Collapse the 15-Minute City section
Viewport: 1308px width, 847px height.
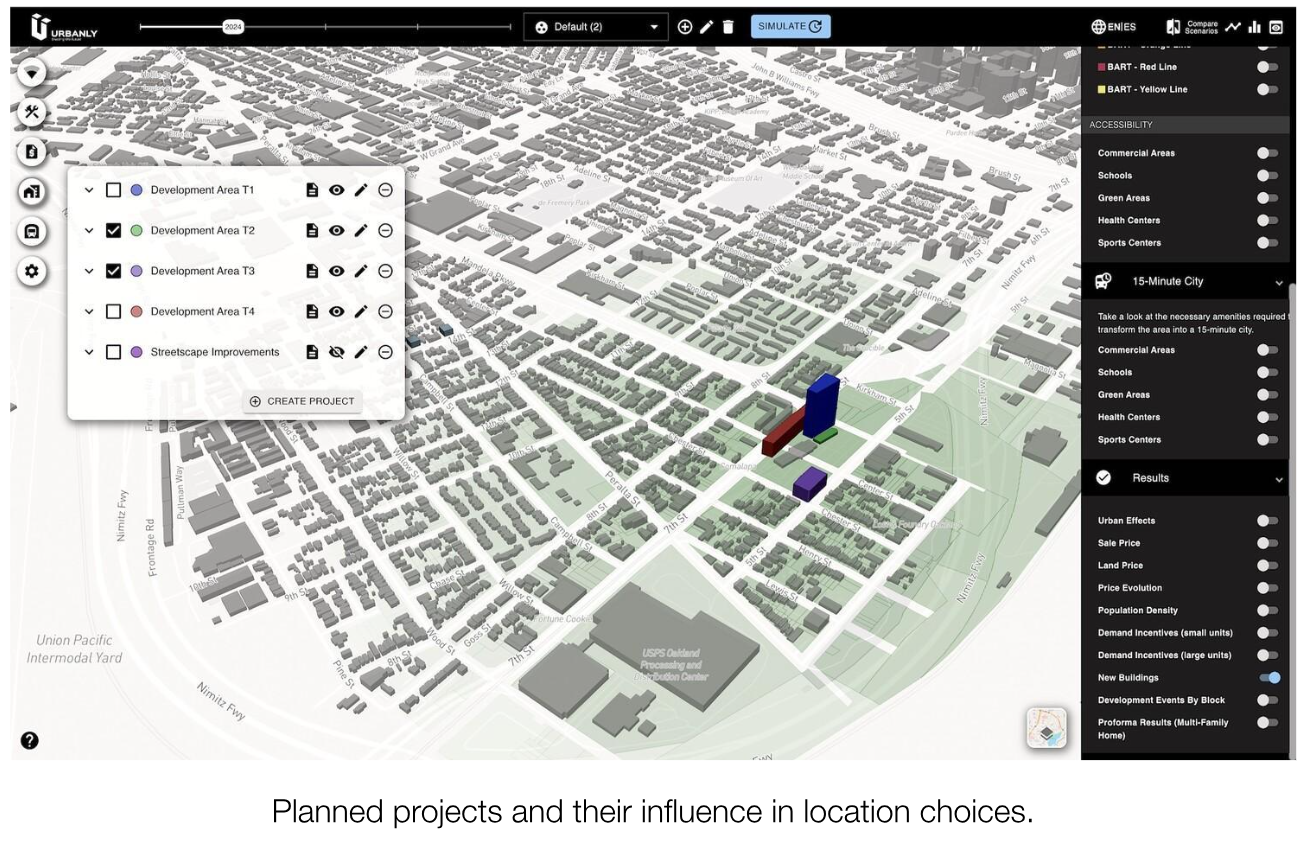[1277, 281]
